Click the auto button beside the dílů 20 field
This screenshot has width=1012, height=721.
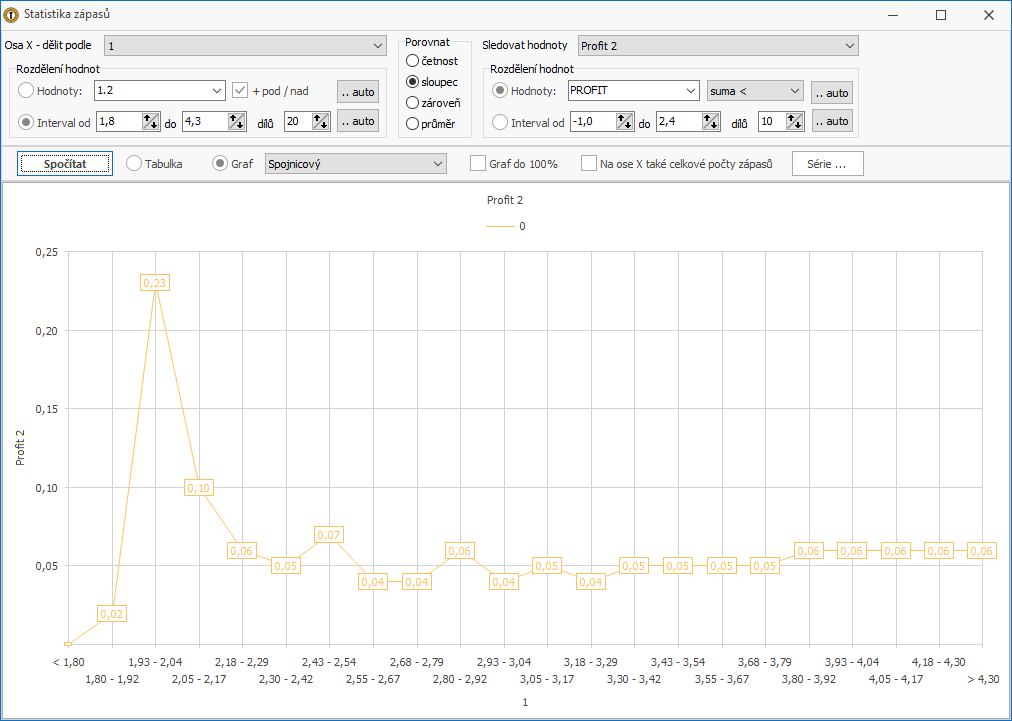[358, 121]
